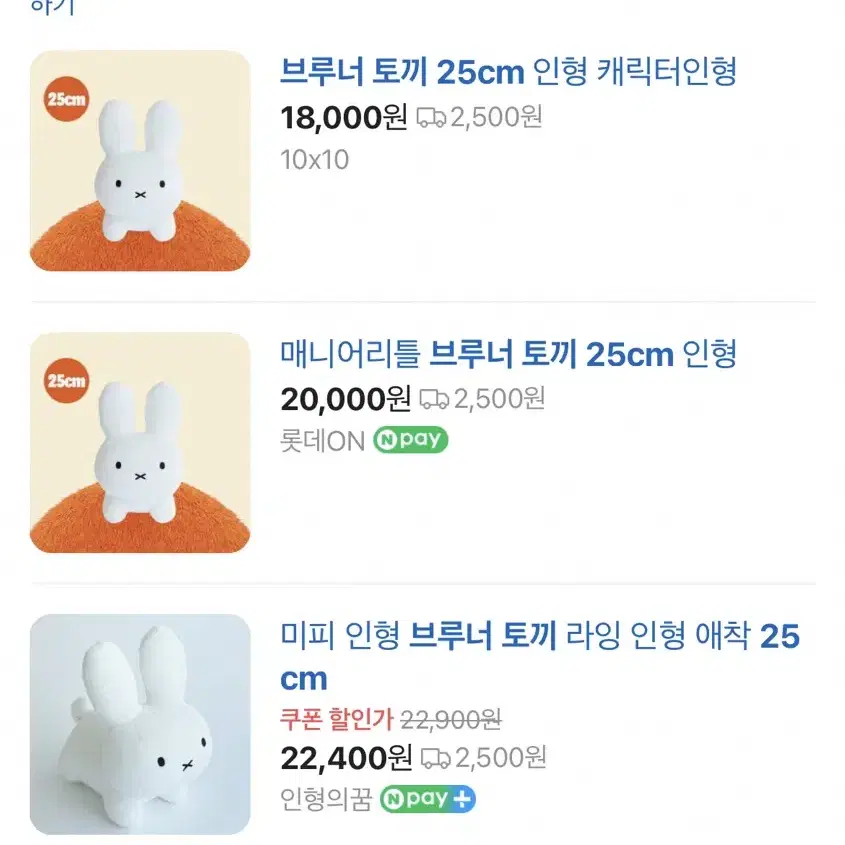
Task: Open the 매니어리틀 product thumbnail image
Action: (140, 442)
